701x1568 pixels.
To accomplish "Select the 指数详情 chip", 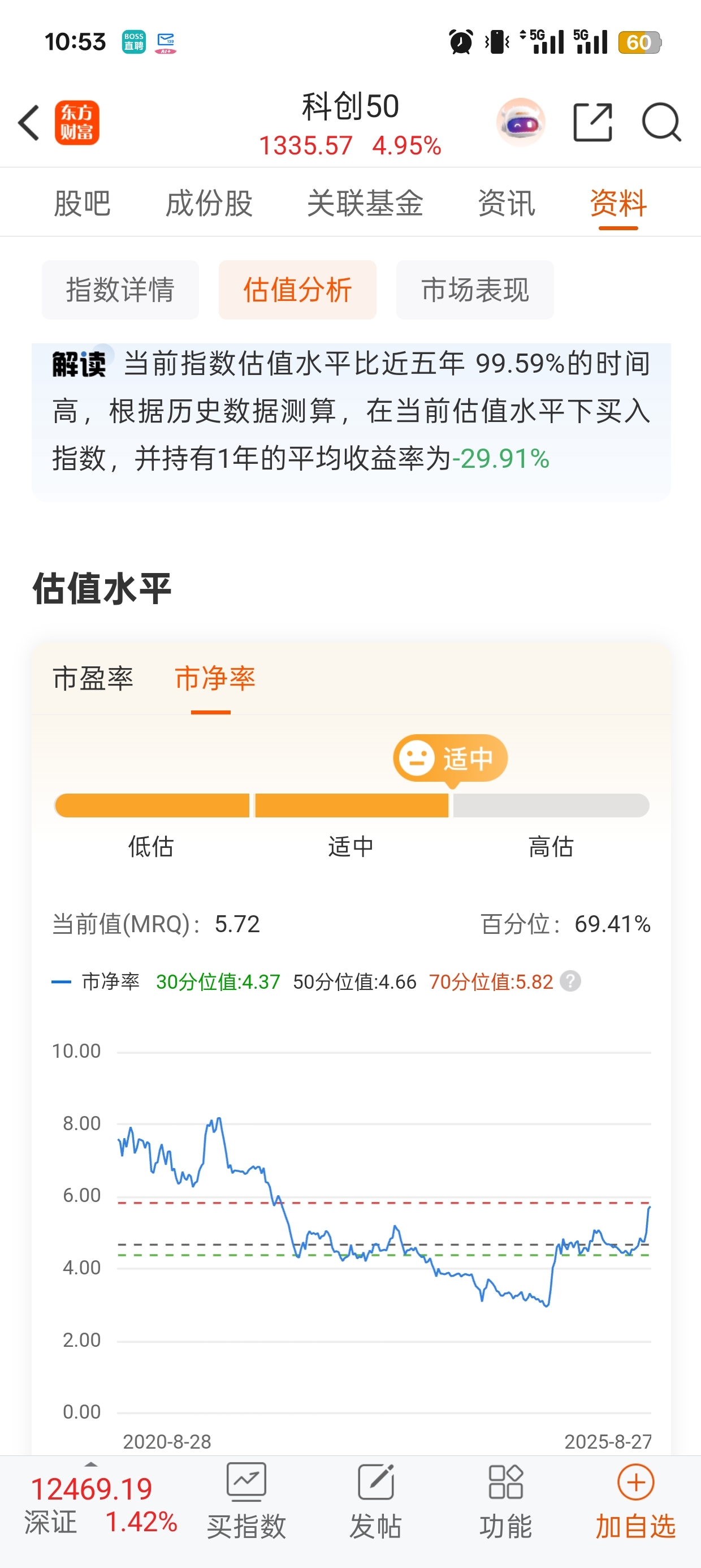I will tap(120, 290).
